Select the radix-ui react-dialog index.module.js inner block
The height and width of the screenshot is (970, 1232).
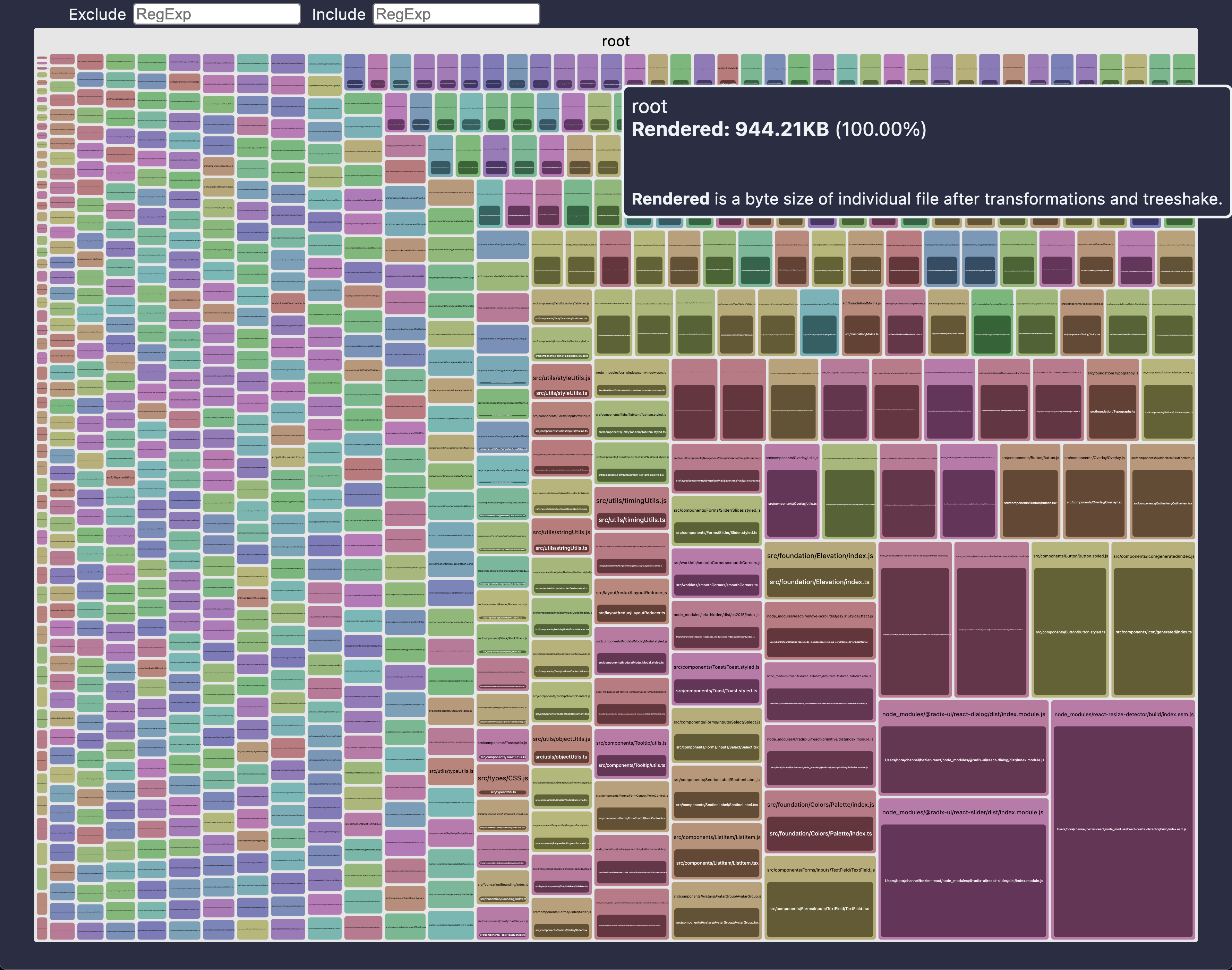click(963, 760)
